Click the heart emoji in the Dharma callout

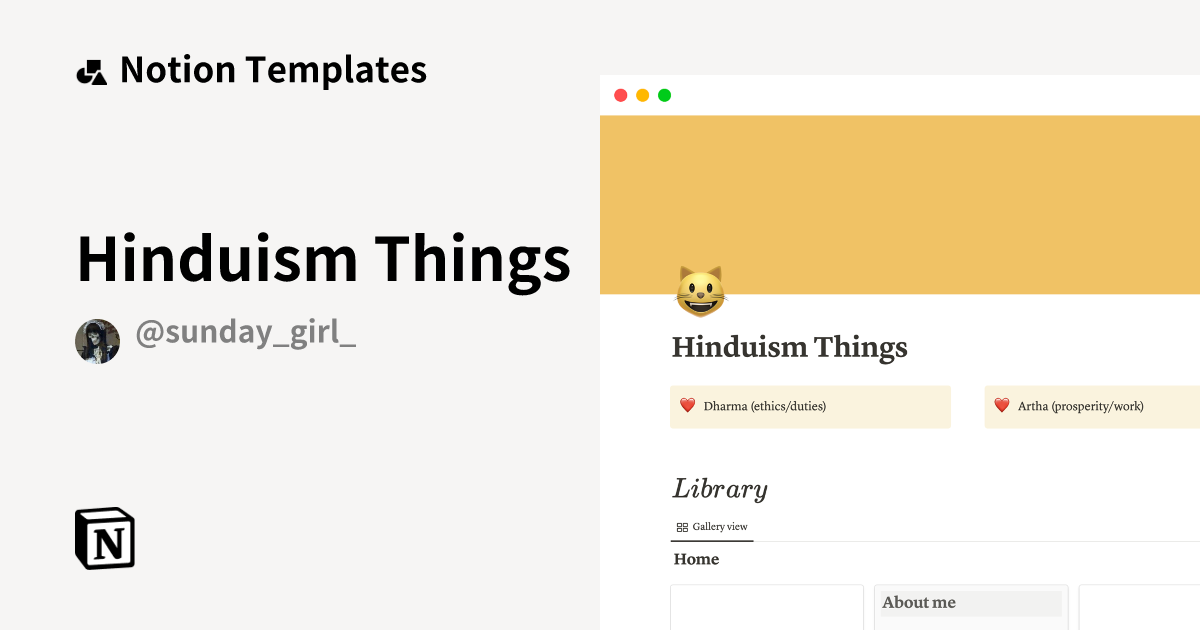point(687,406)
